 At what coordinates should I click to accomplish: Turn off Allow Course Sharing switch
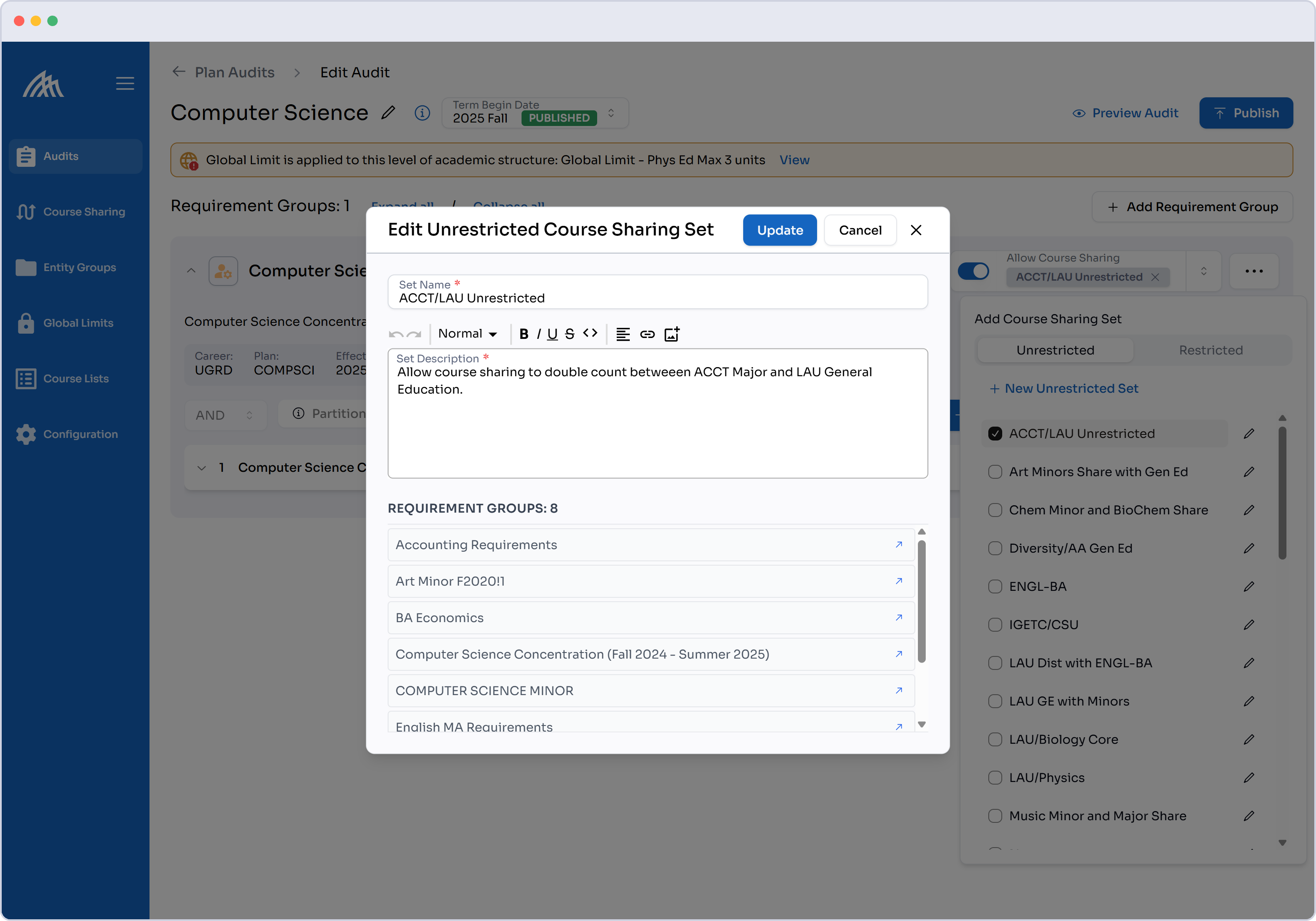pos(973,271)
